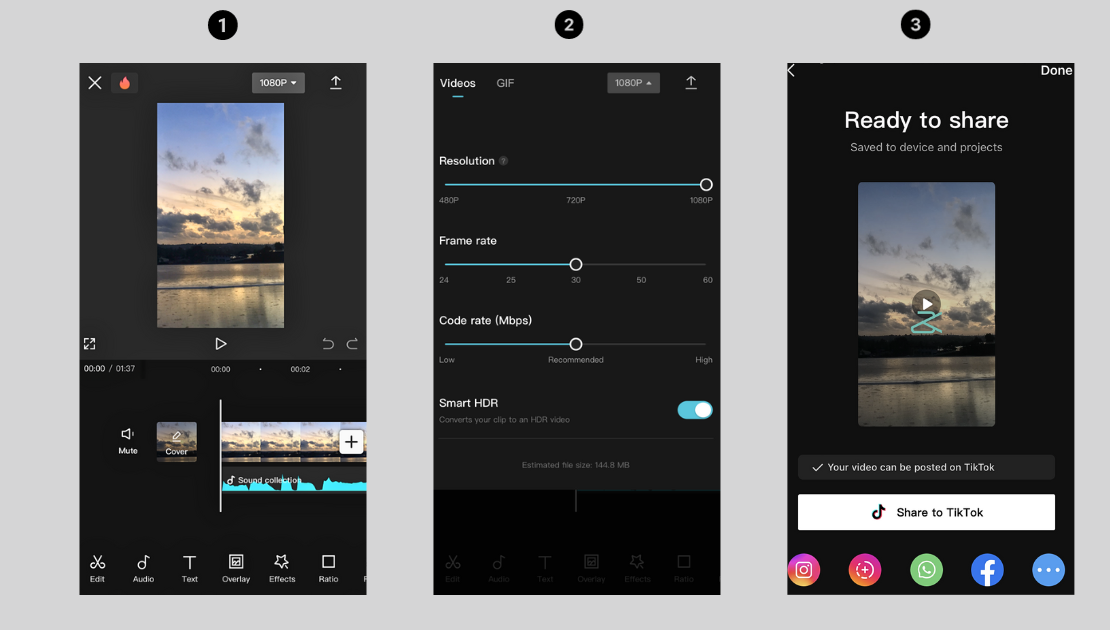Open the Ratio tool
The width and height of the screenshot is (1110, 630).
click(328, 568)
